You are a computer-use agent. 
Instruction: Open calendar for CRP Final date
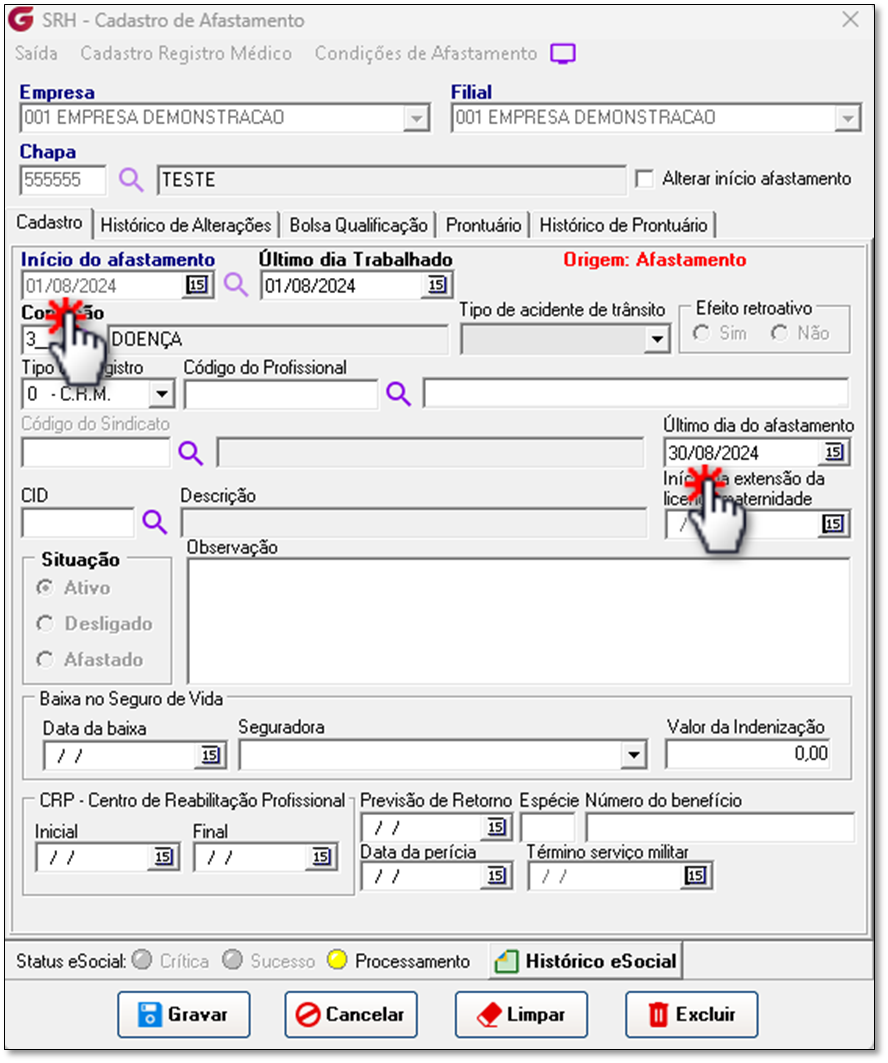coord(321,857)
